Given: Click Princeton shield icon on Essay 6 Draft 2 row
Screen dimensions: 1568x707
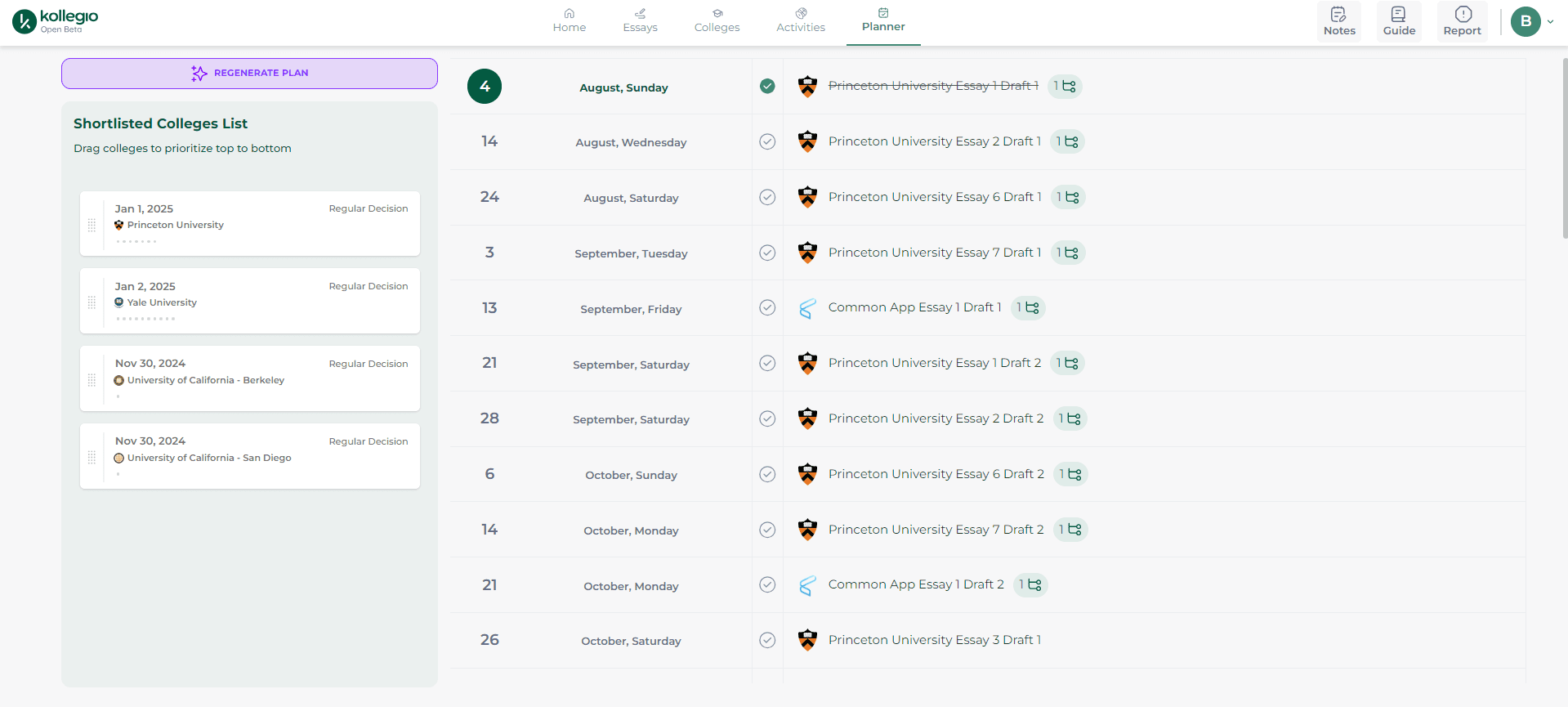Looking at the screenshot, I should [807, 474].
